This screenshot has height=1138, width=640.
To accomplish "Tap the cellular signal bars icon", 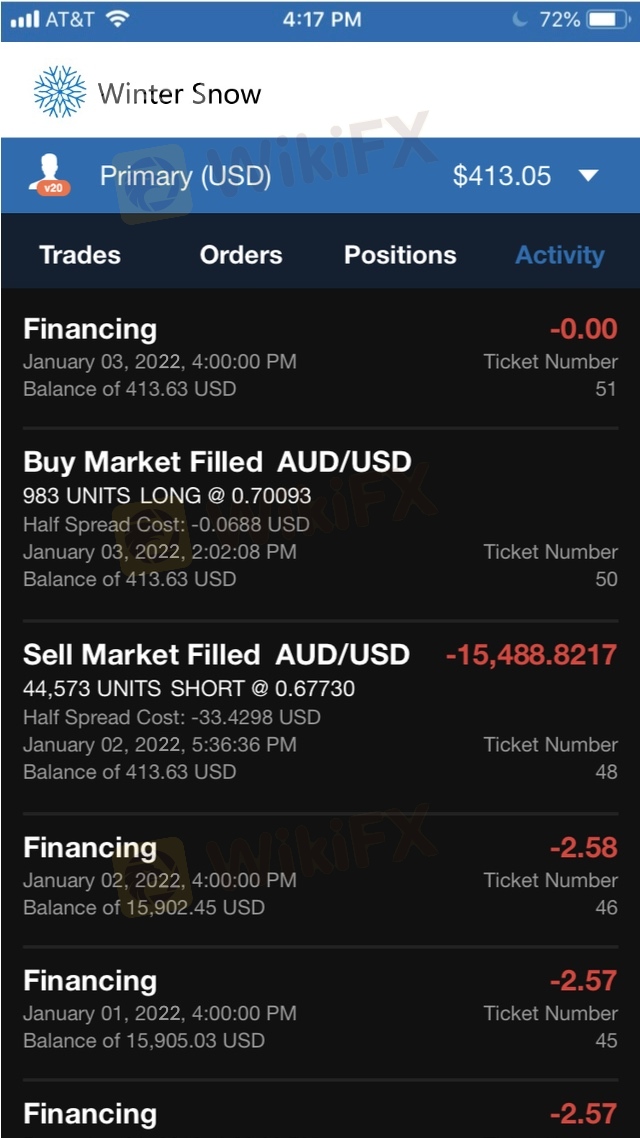I will click(24, 19).
